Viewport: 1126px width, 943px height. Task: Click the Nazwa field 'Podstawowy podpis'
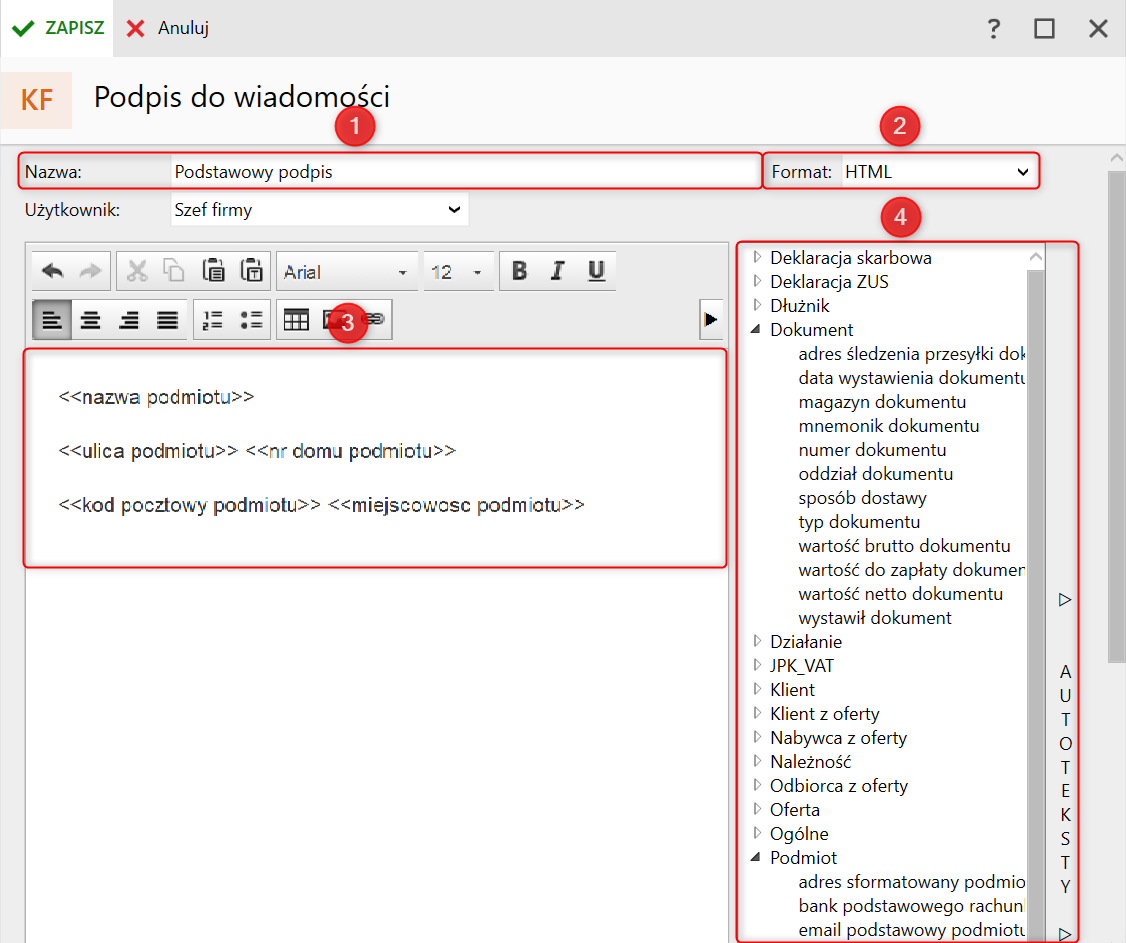click(x=465, y=172)
